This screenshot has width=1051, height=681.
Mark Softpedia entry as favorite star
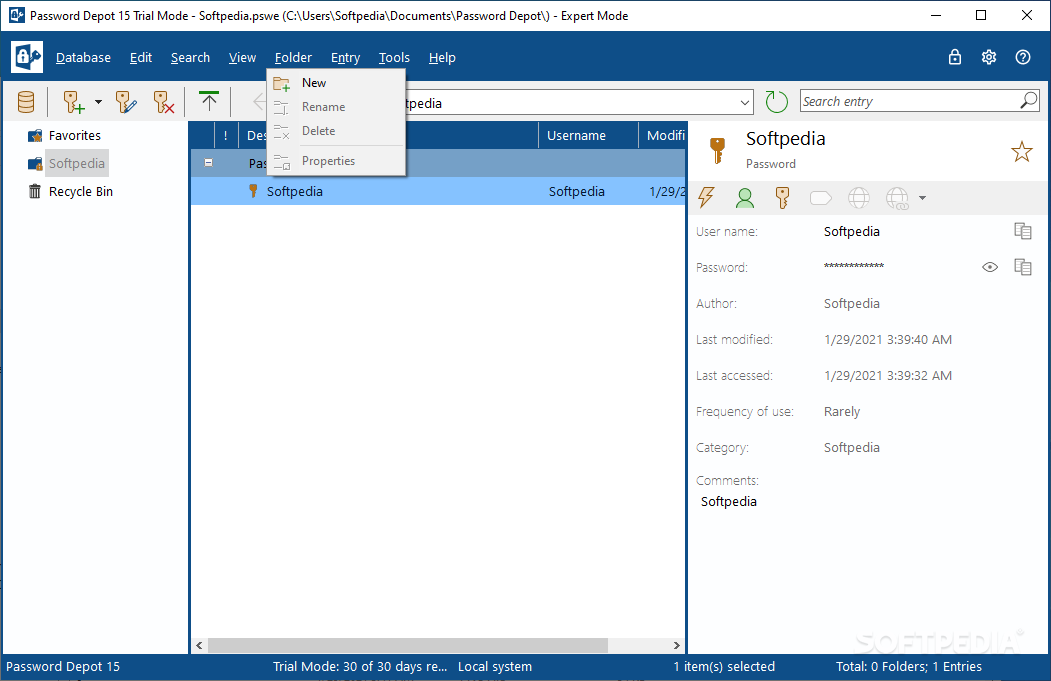[x=1022, y=151]
